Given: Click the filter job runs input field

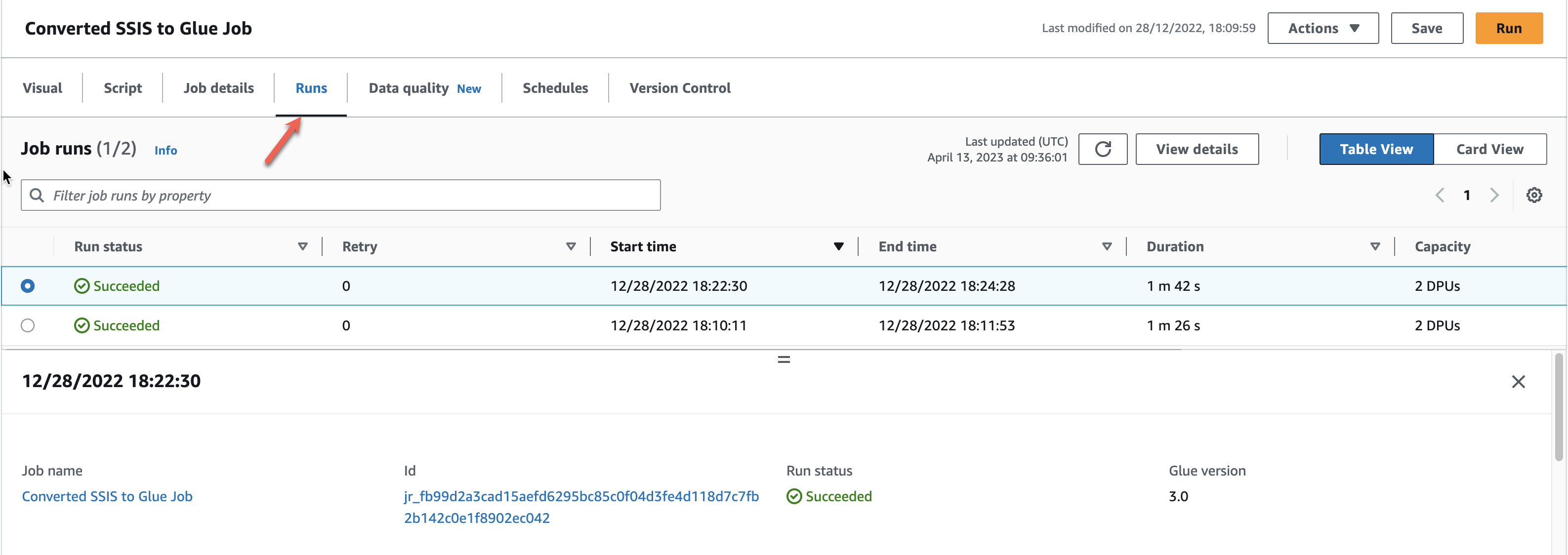Looking at the screenshot, I should (340, 196).
